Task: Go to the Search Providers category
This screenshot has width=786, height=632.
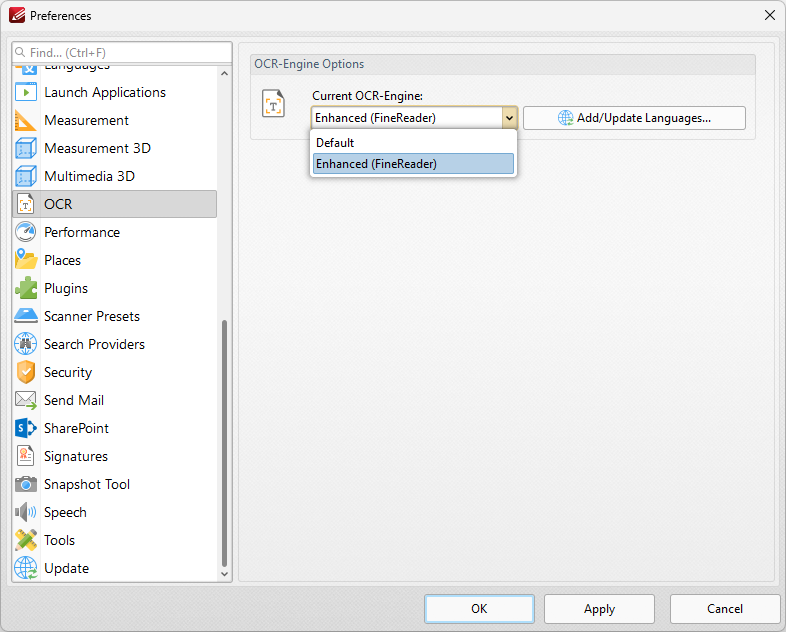Action: click(x=94, y=344)
